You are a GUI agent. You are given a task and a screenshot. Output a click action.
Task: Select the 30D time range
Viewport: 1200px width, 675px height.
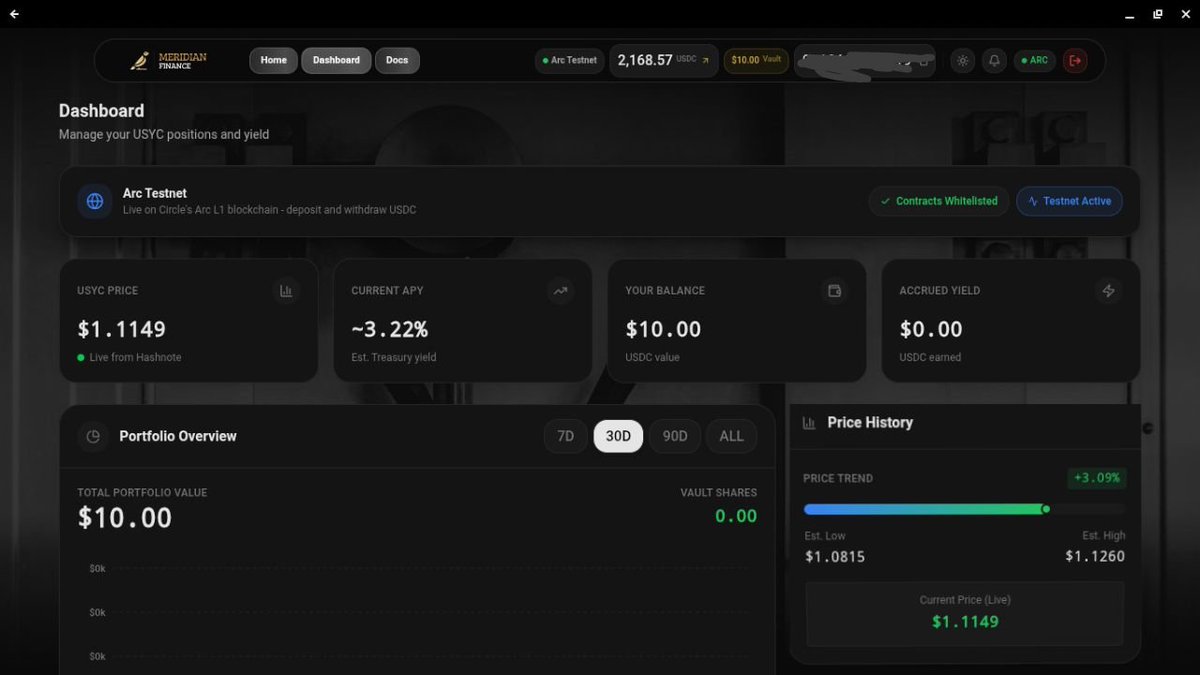pyautogui.click(x=618, y=436)
